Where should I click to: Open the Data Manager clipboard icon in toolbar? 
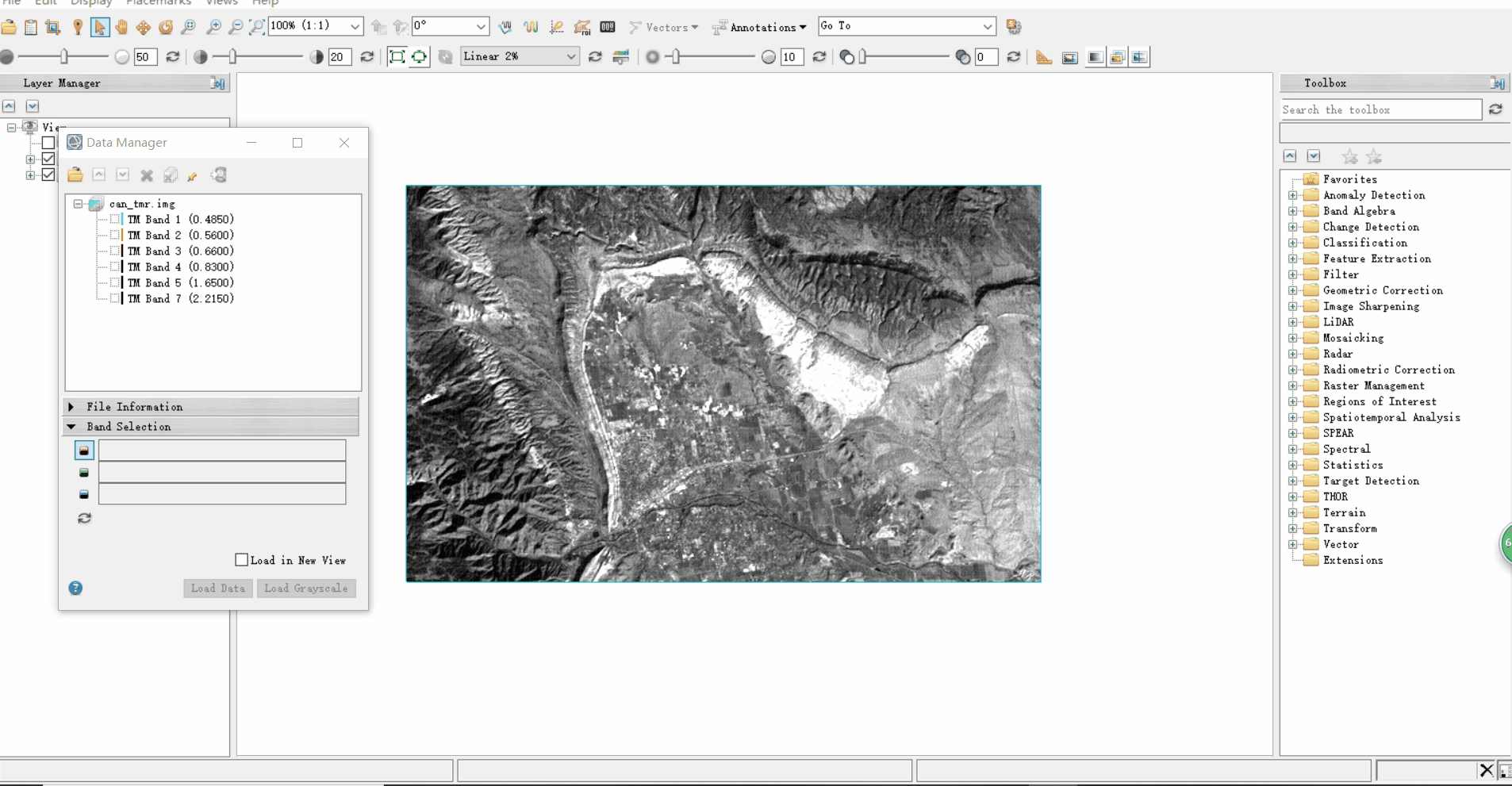tap(31, 27)
